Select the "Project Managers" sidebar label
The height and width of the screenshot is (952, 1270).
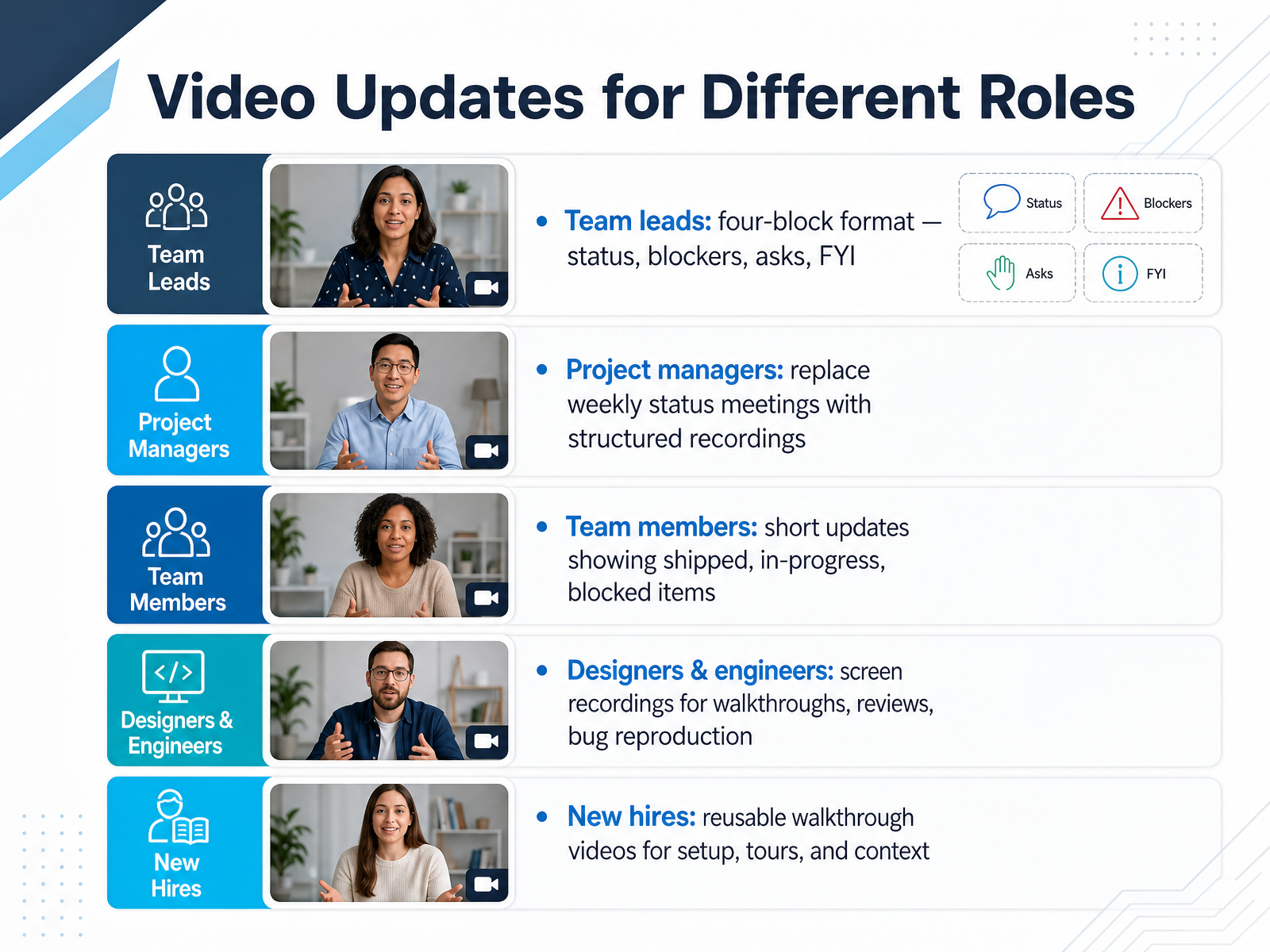pos(179,436)
